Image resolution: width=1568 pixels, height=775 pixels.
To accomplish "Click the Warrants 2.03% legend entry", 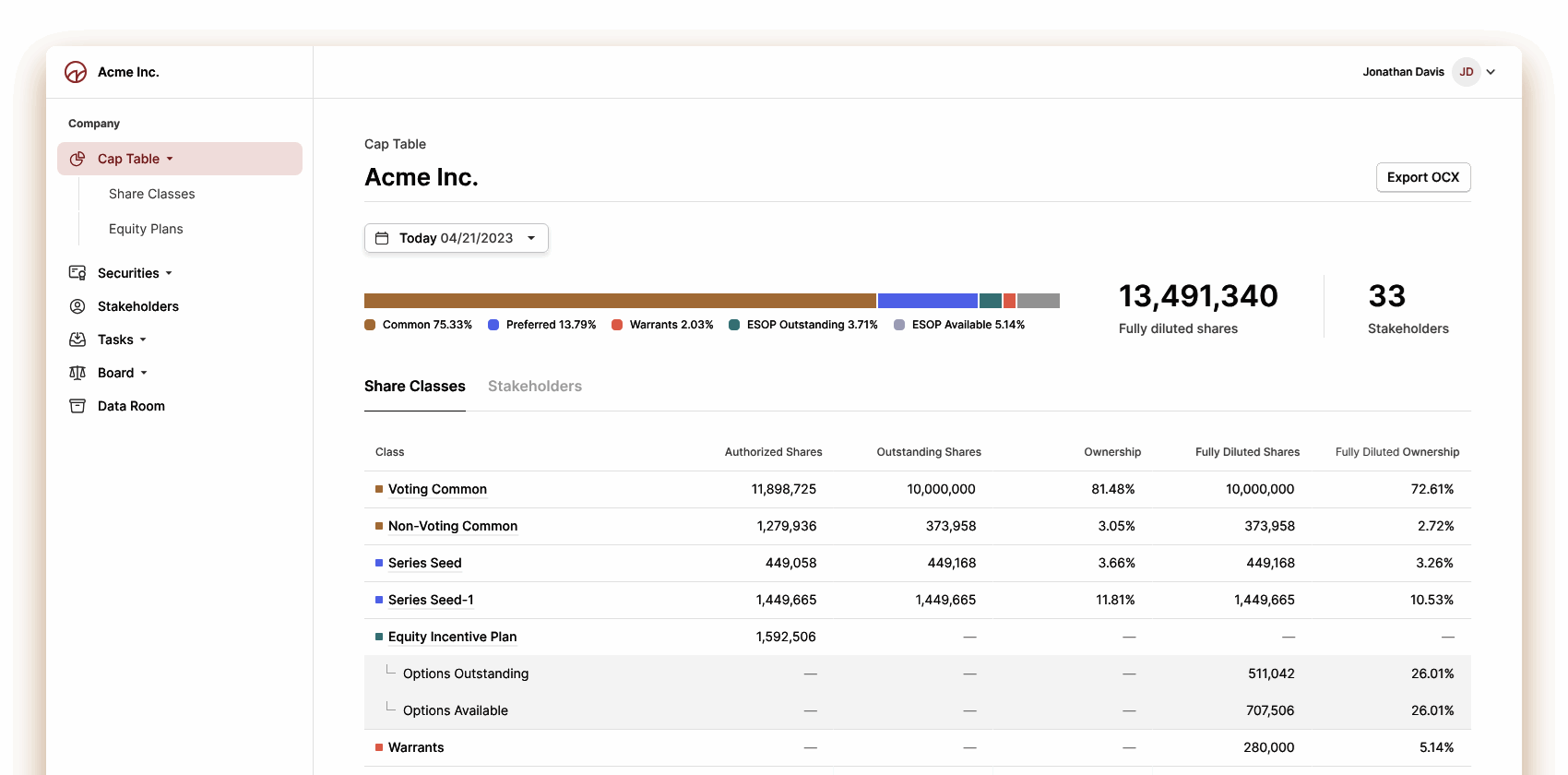I will (x=662, y=325).
